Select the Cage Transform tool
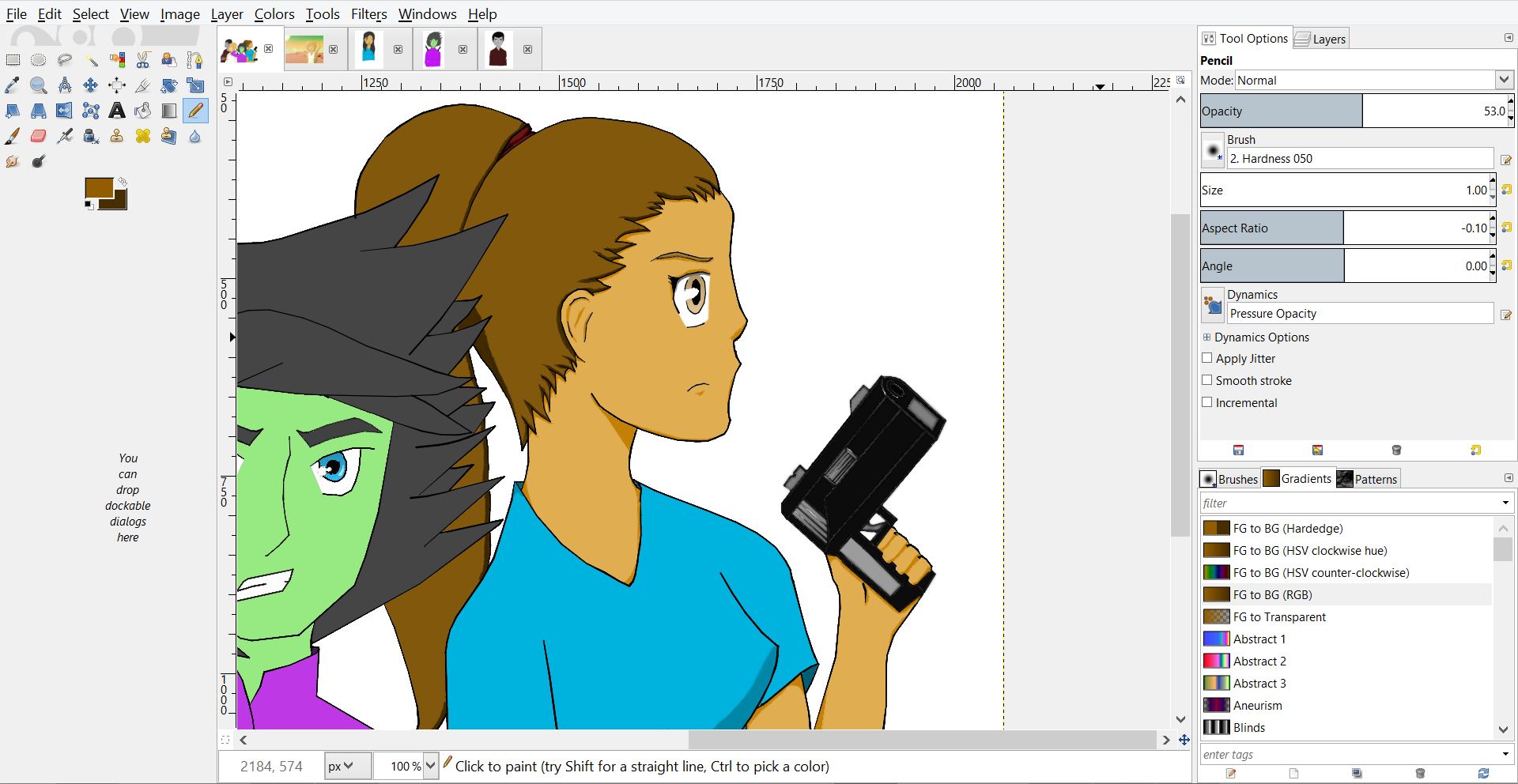 point(91,111)
